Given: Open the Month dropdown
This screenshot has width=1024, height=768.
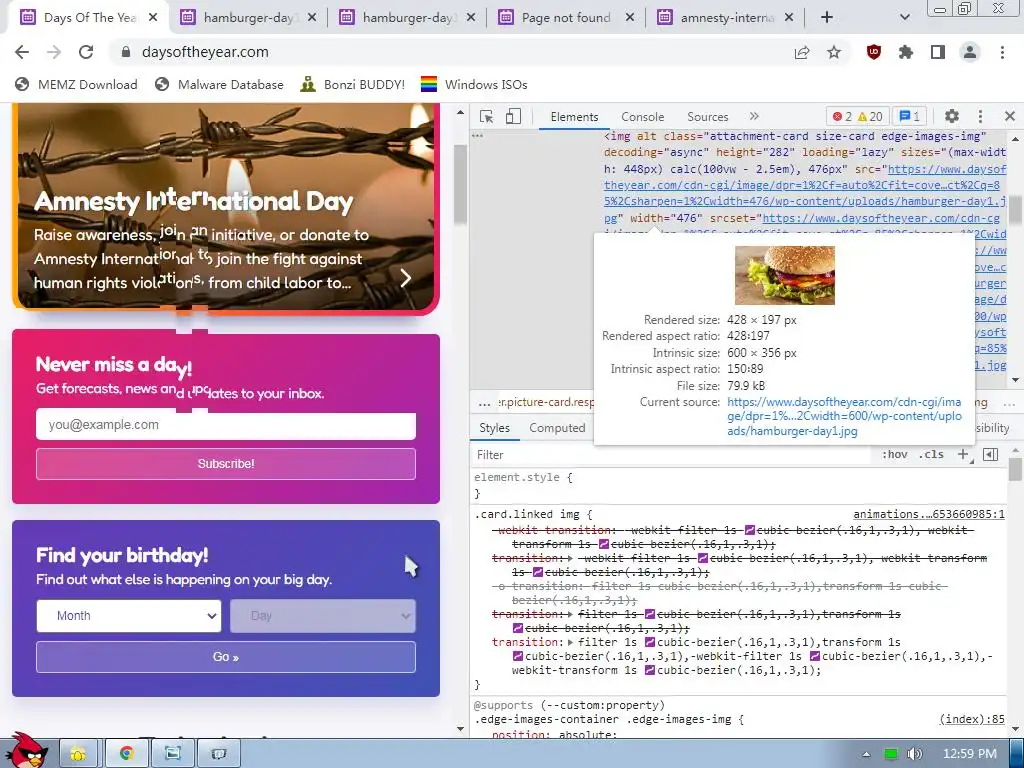Looking at the screenshot, I should (x=129, y=616).
